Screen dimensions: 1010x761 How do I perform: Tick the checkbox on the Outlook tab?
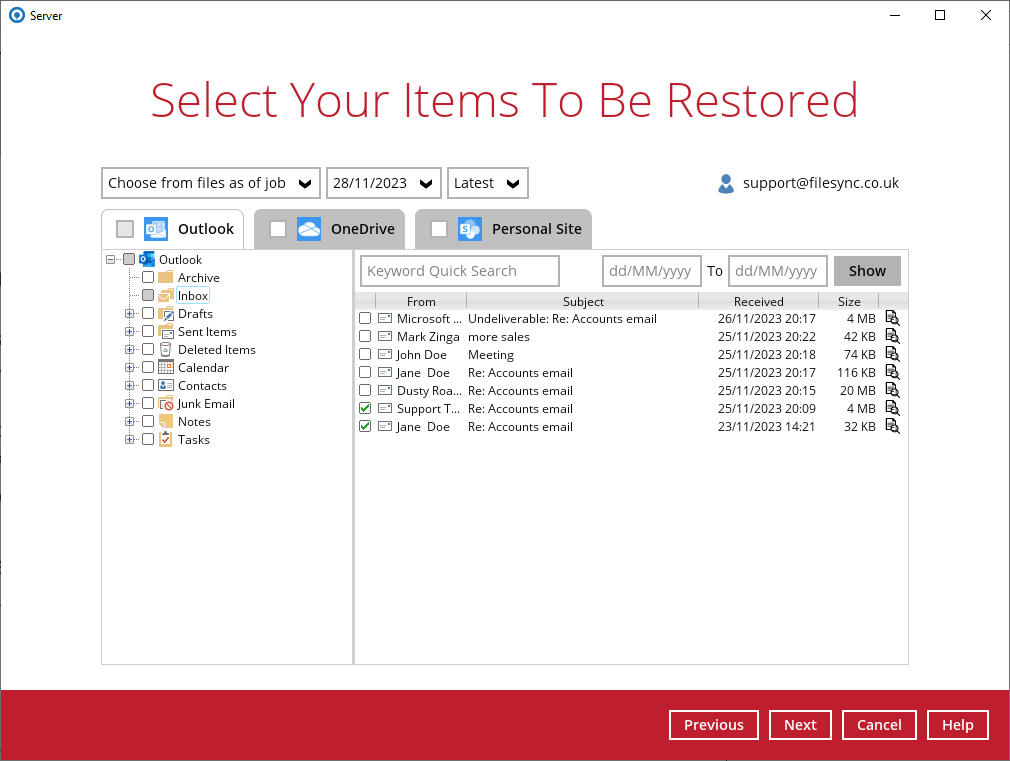124,228
